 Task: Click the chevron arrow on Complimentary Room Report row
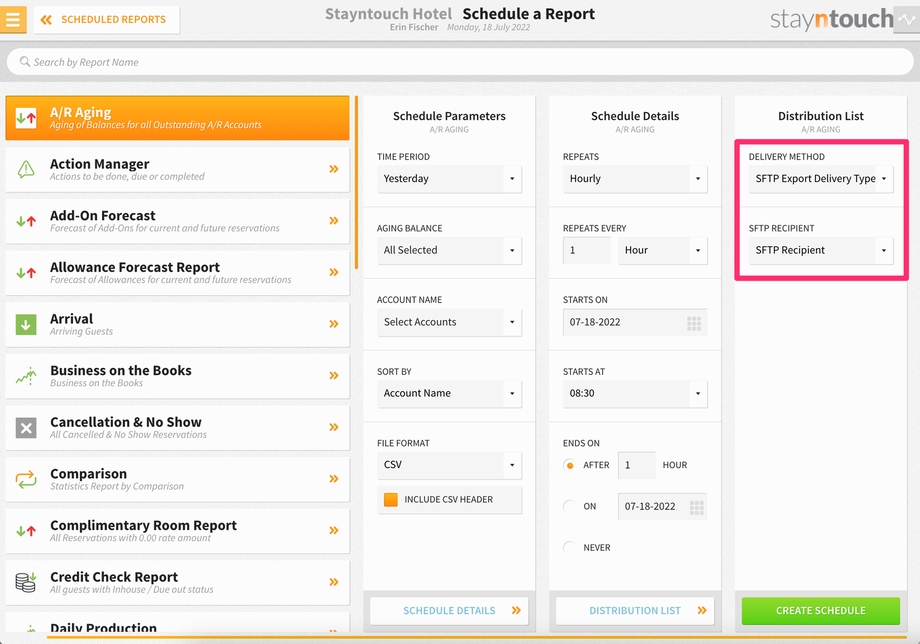click(x=334, y=530)
